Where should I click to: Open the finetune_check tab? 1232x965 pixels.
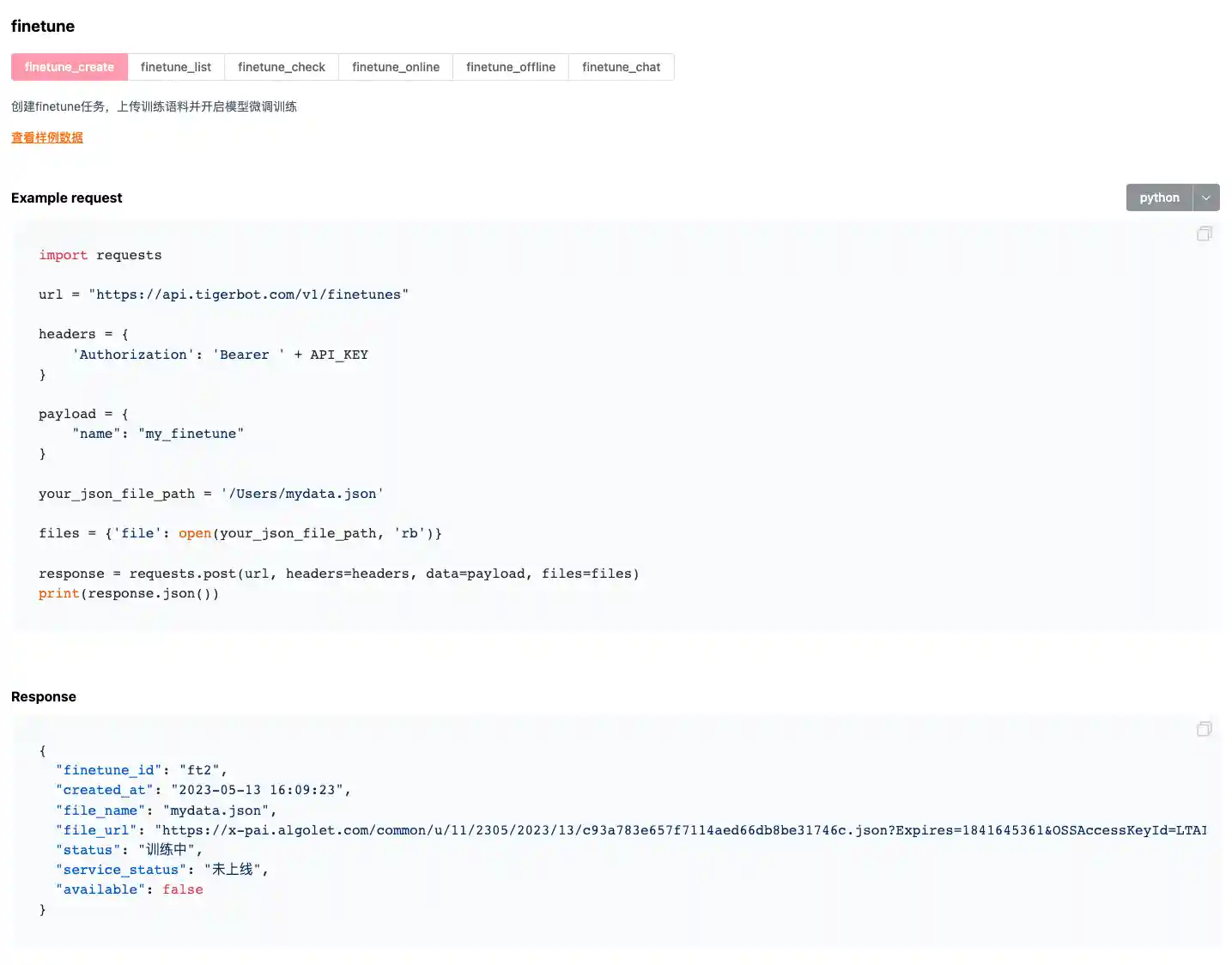pos(281,66)
